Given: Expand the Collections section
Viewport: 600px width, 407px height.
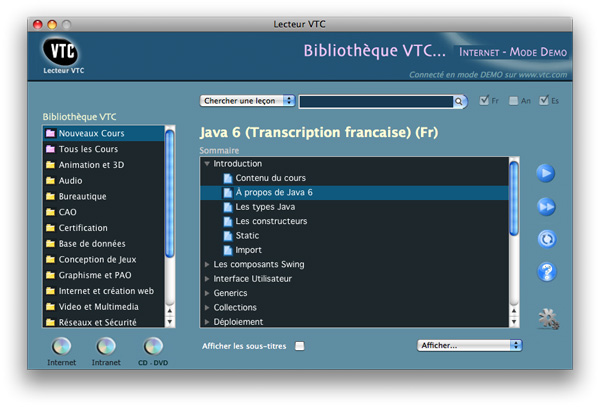Looking at the screenshot, I should [x=207, y=308].
